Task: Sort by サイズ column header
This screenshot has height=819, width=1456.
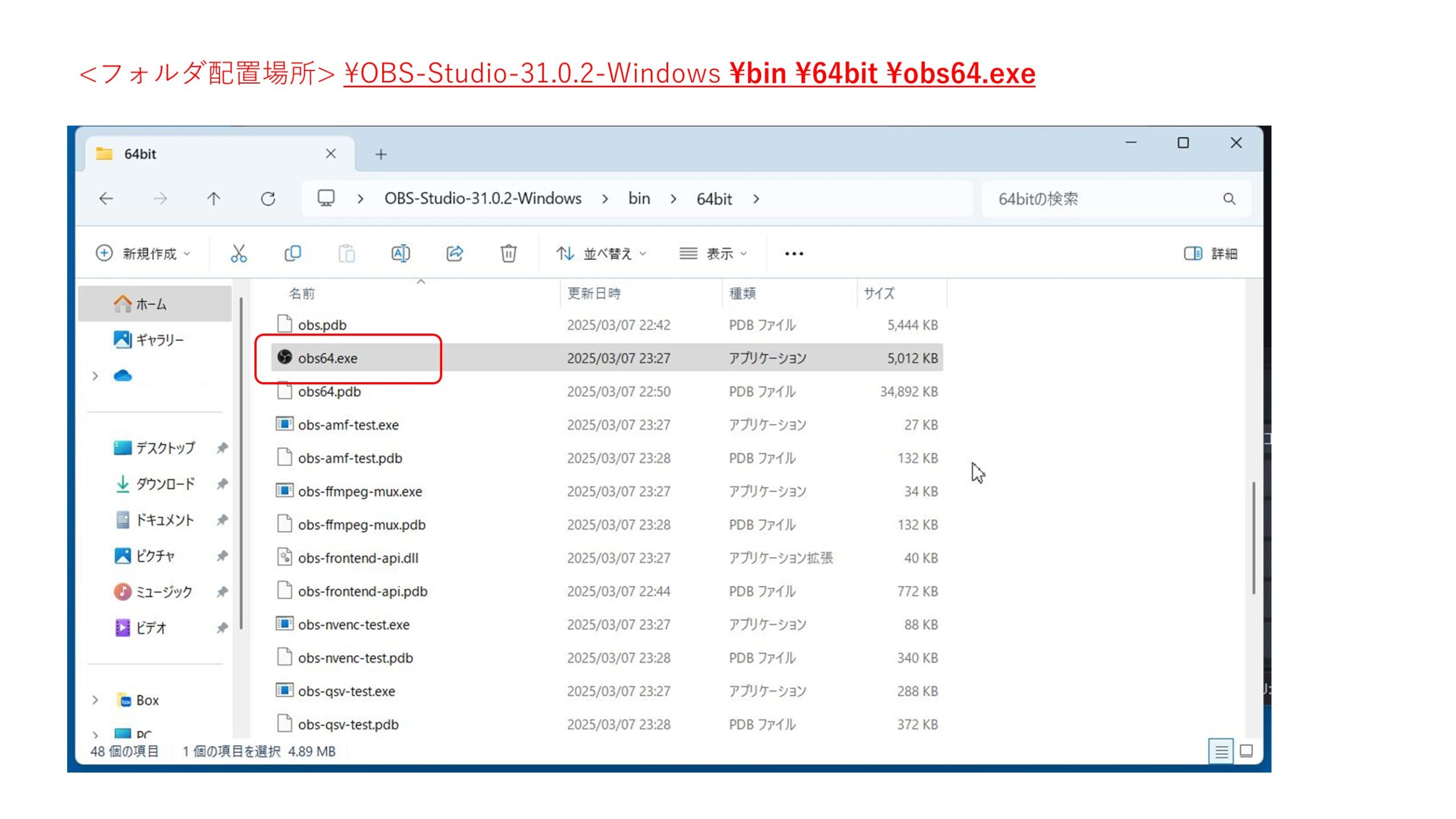Action: point(903,293)
